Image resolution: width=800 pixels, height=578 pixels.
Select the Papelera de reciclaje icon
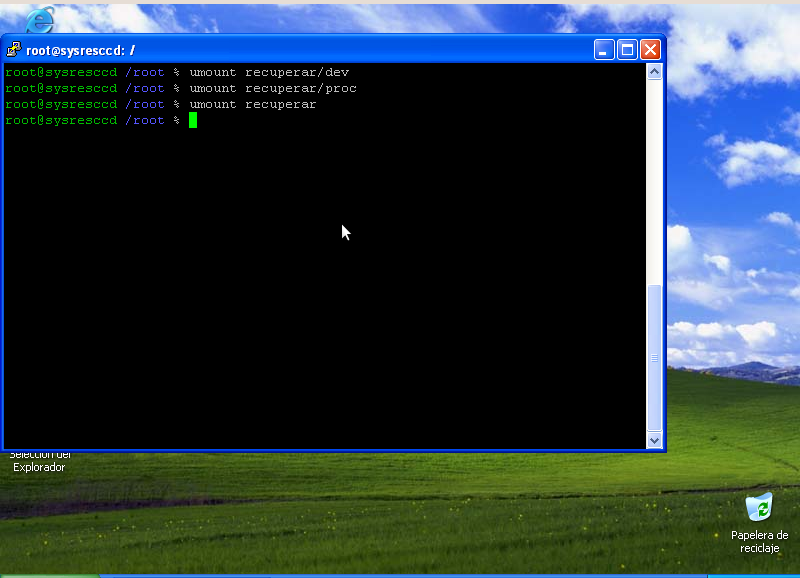click(x=759, y=507)
